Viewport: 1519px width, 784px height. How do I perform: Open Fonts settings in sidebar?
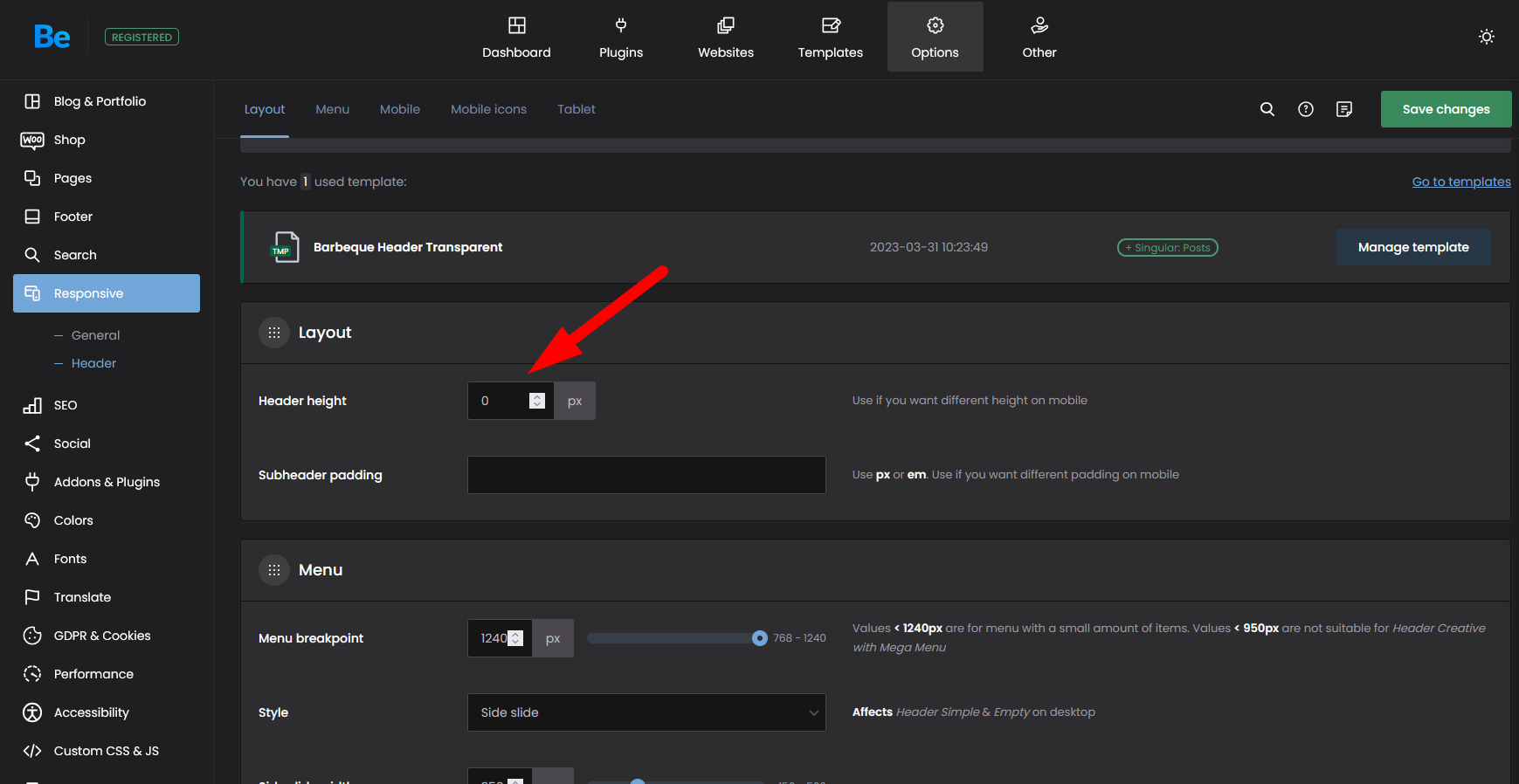(107, 559)
